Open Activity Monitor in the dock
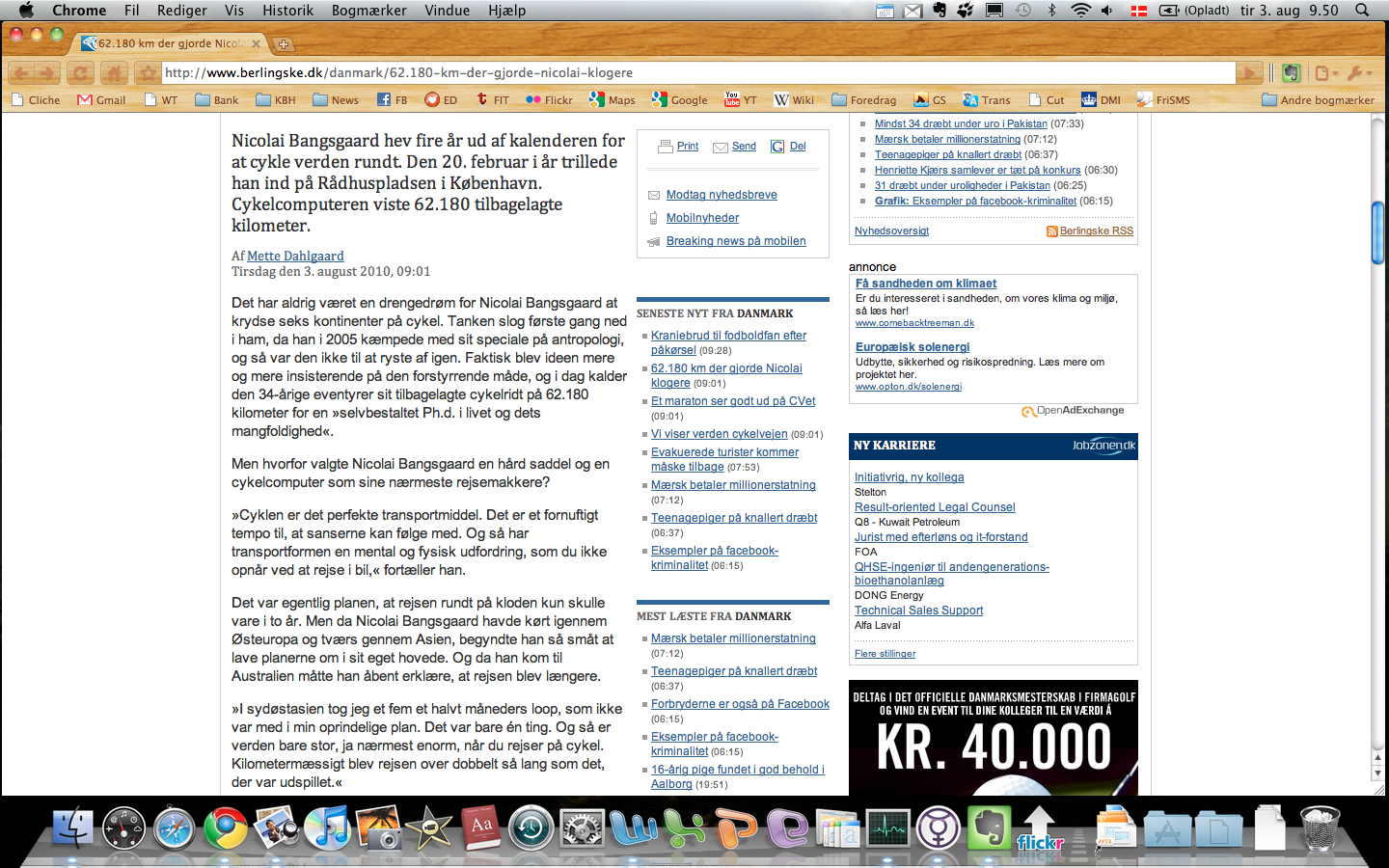The image size is (1389, 868). (x=887, y=827)
